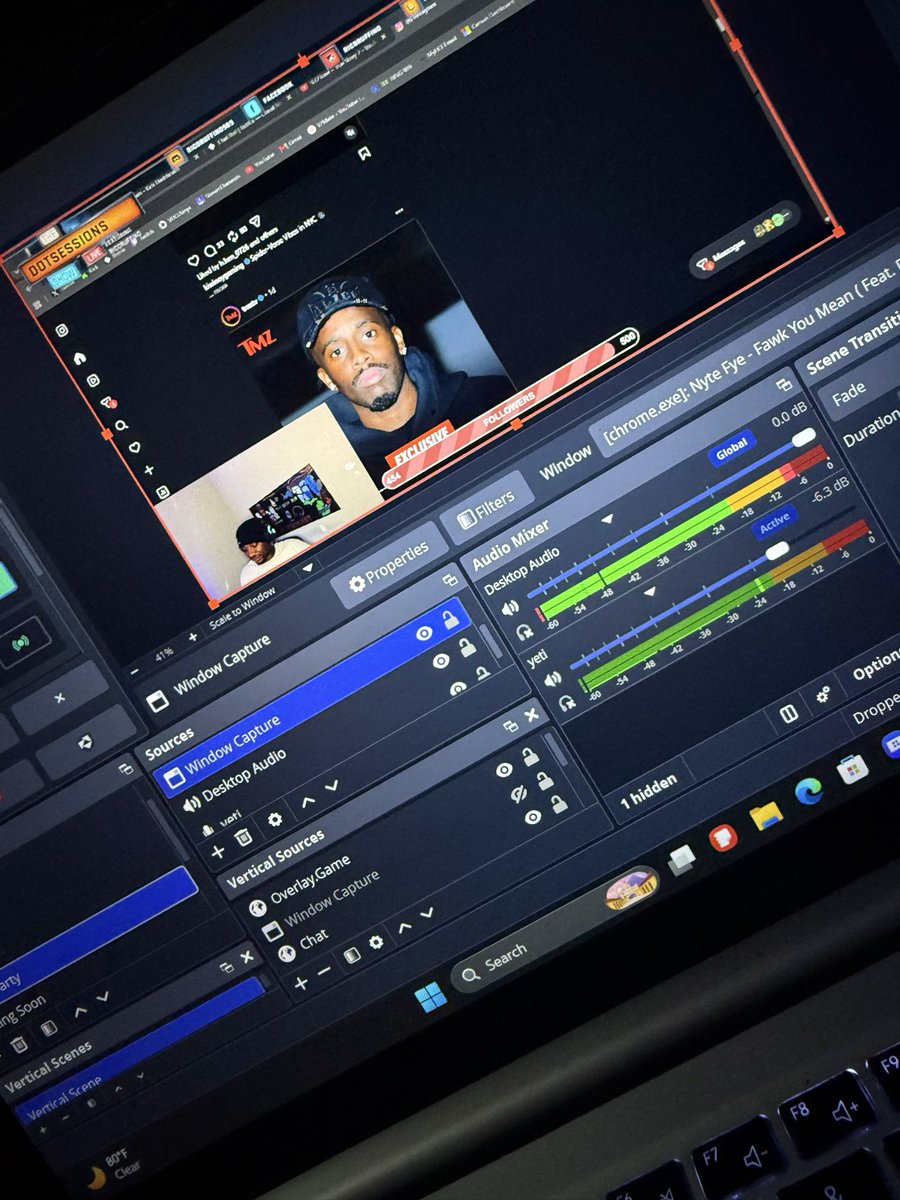Select the Chat vertical source
This screenshot has width=900, height=1200.
click(x=425, y=878)
